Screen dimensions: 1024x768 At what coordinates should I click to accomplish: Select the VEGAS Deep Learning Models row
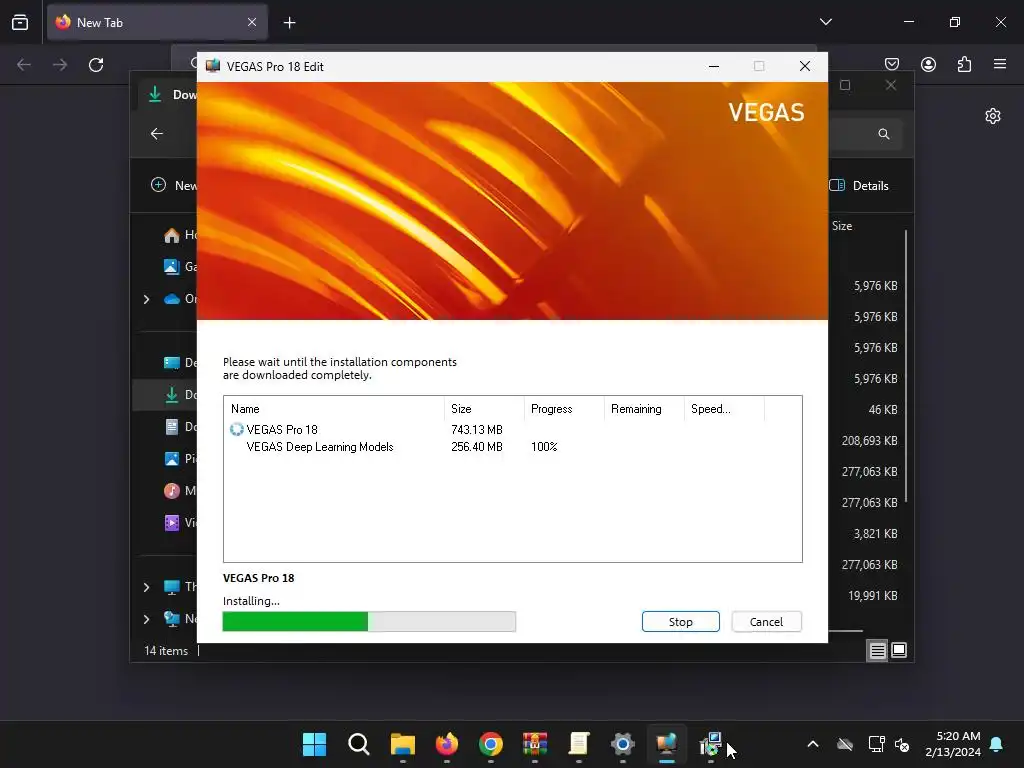pyautogui.click(x=513, y=447)
